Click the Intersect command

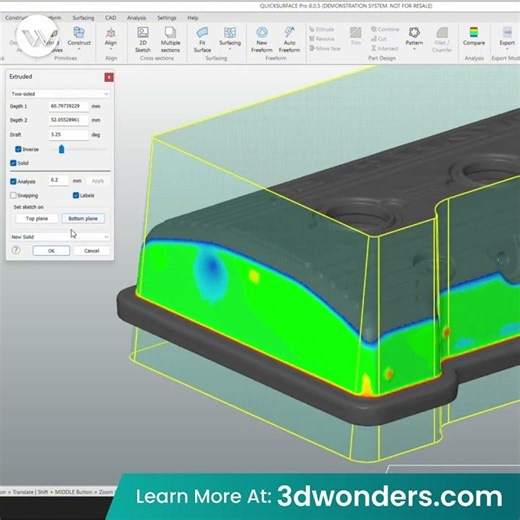[385, 48]
